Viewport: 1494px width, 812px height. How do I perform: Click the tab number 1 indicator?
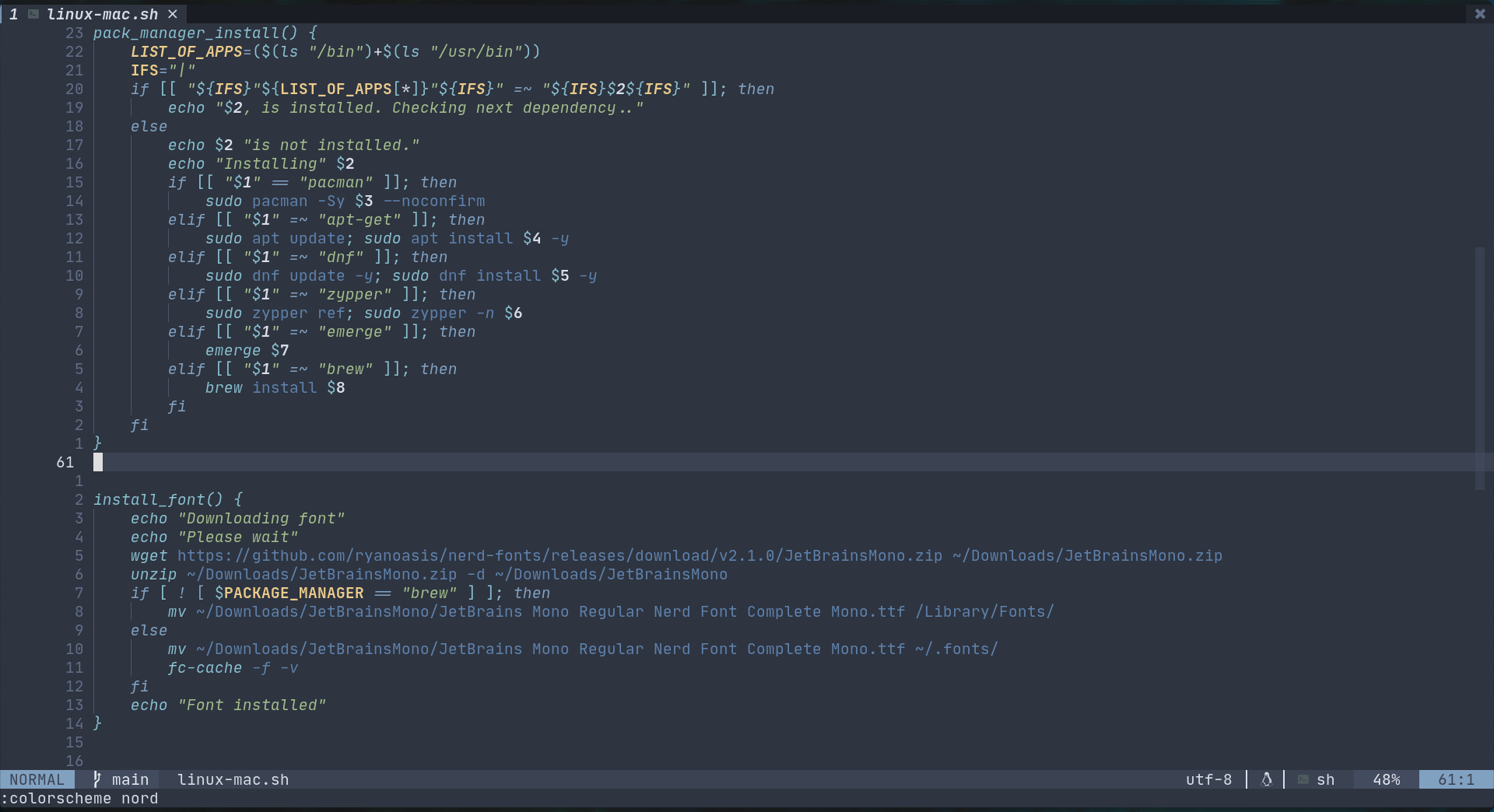pyautogui.click(x=13, y=14)
